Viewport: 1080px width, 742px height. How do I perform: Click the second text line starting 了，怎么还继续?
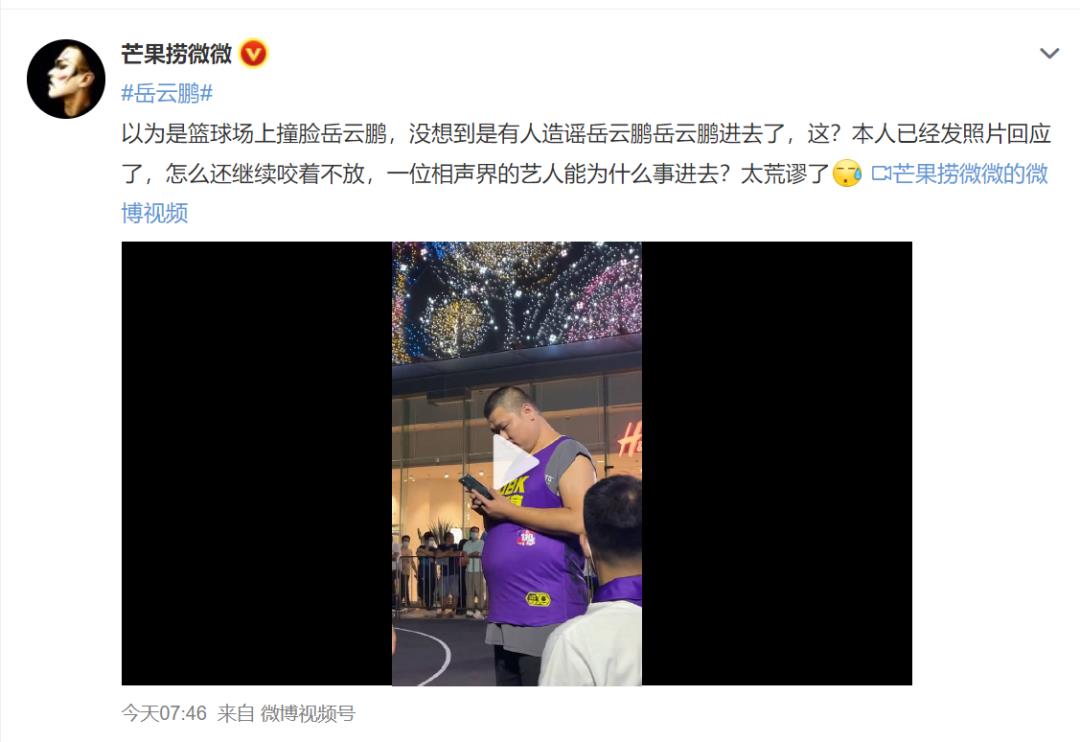[x=475, y=173]
